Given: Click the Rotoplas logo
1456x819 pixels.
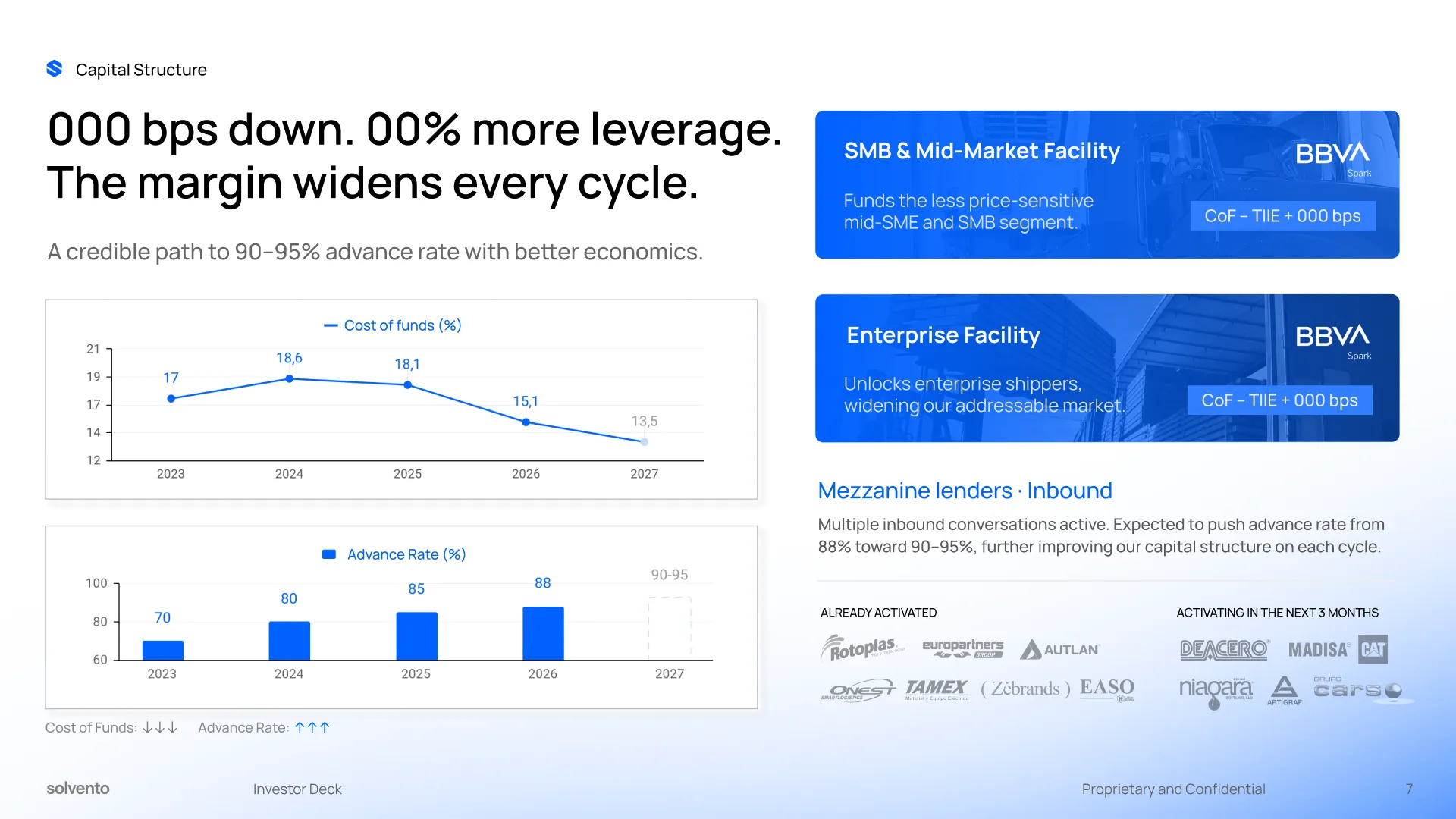Looking at the screenshot, I should (862, 648).
